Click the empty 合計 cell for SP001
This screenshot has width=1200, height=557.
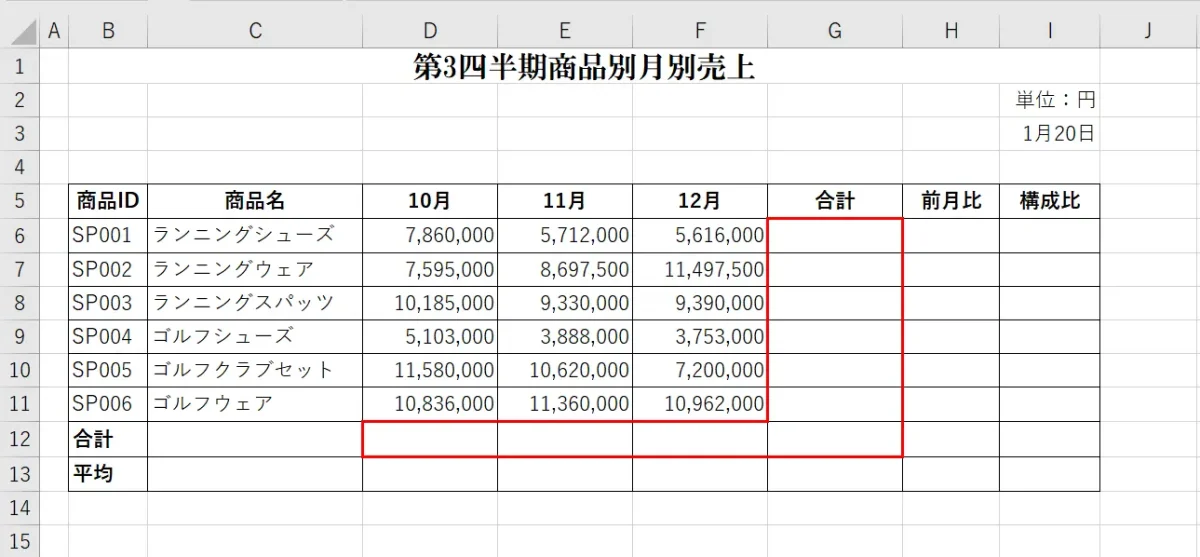click(x=834, y=235)
